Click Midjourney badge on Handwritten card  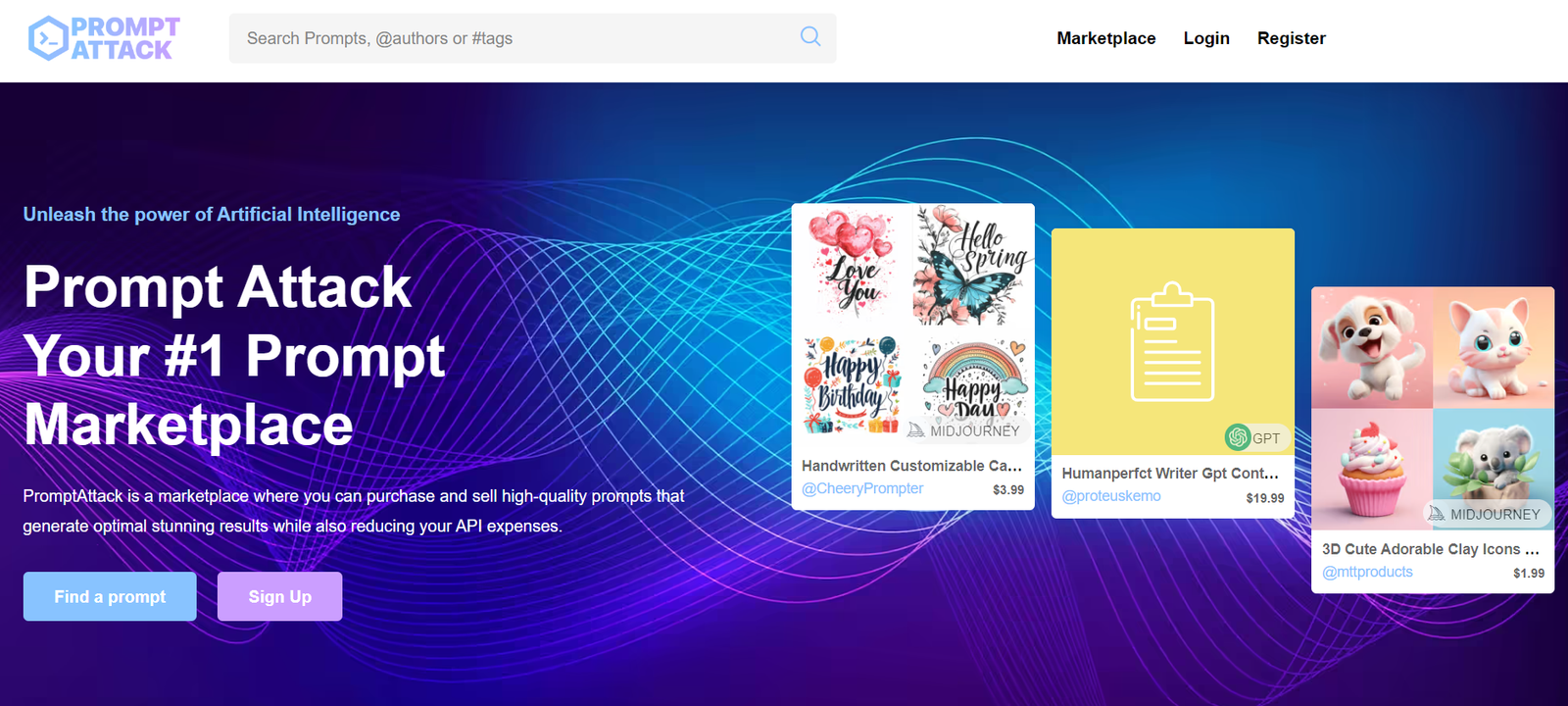pos(963,430)
